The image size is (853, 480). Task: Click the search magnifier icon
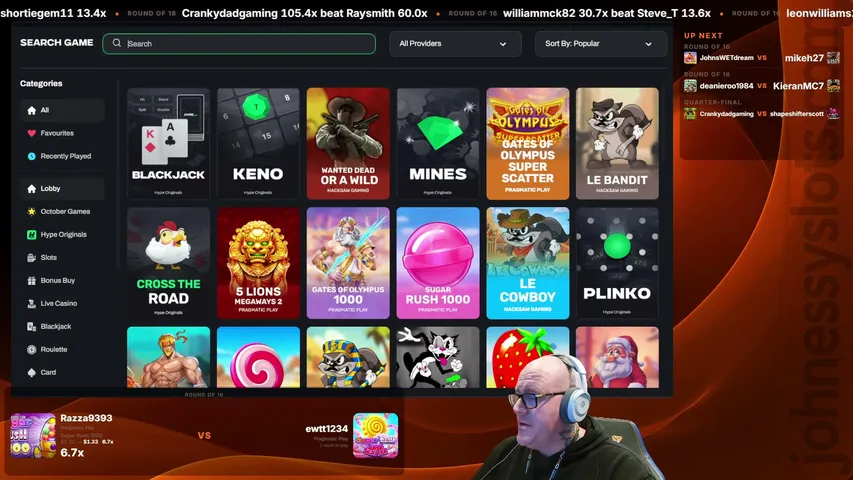(x=116, y=43)
